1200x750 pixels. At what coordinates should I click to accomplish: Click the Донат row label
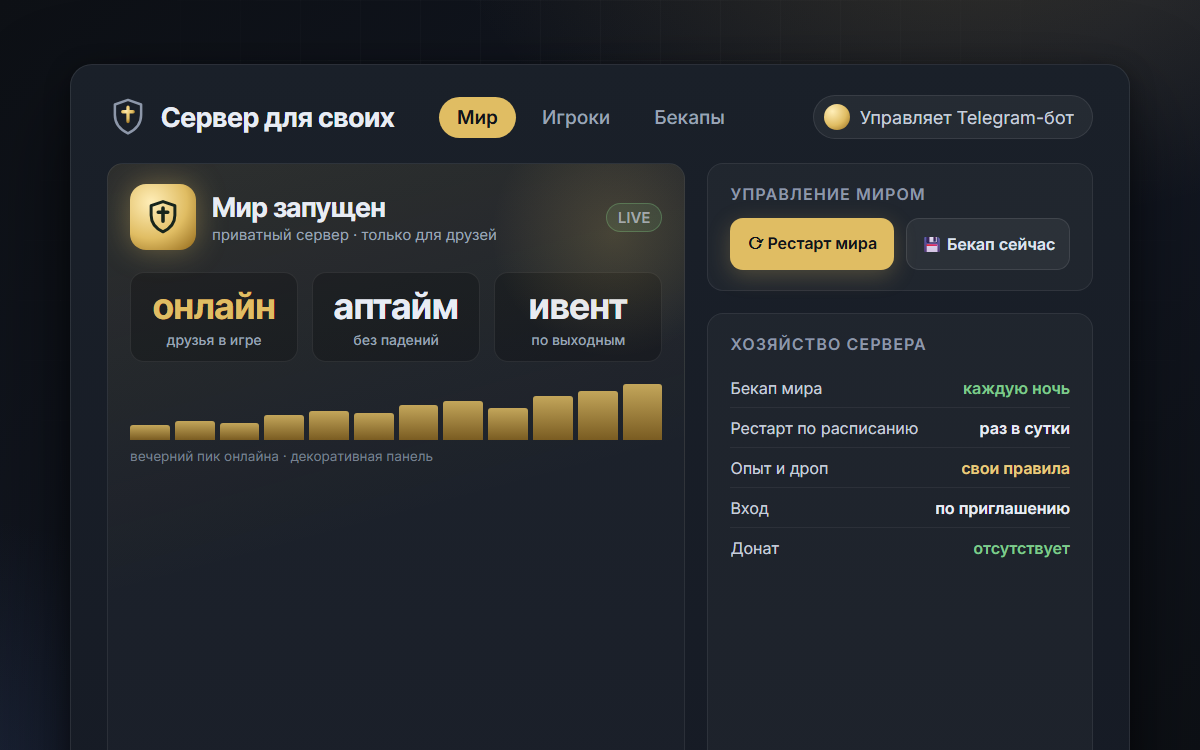[x=755, y=548]
